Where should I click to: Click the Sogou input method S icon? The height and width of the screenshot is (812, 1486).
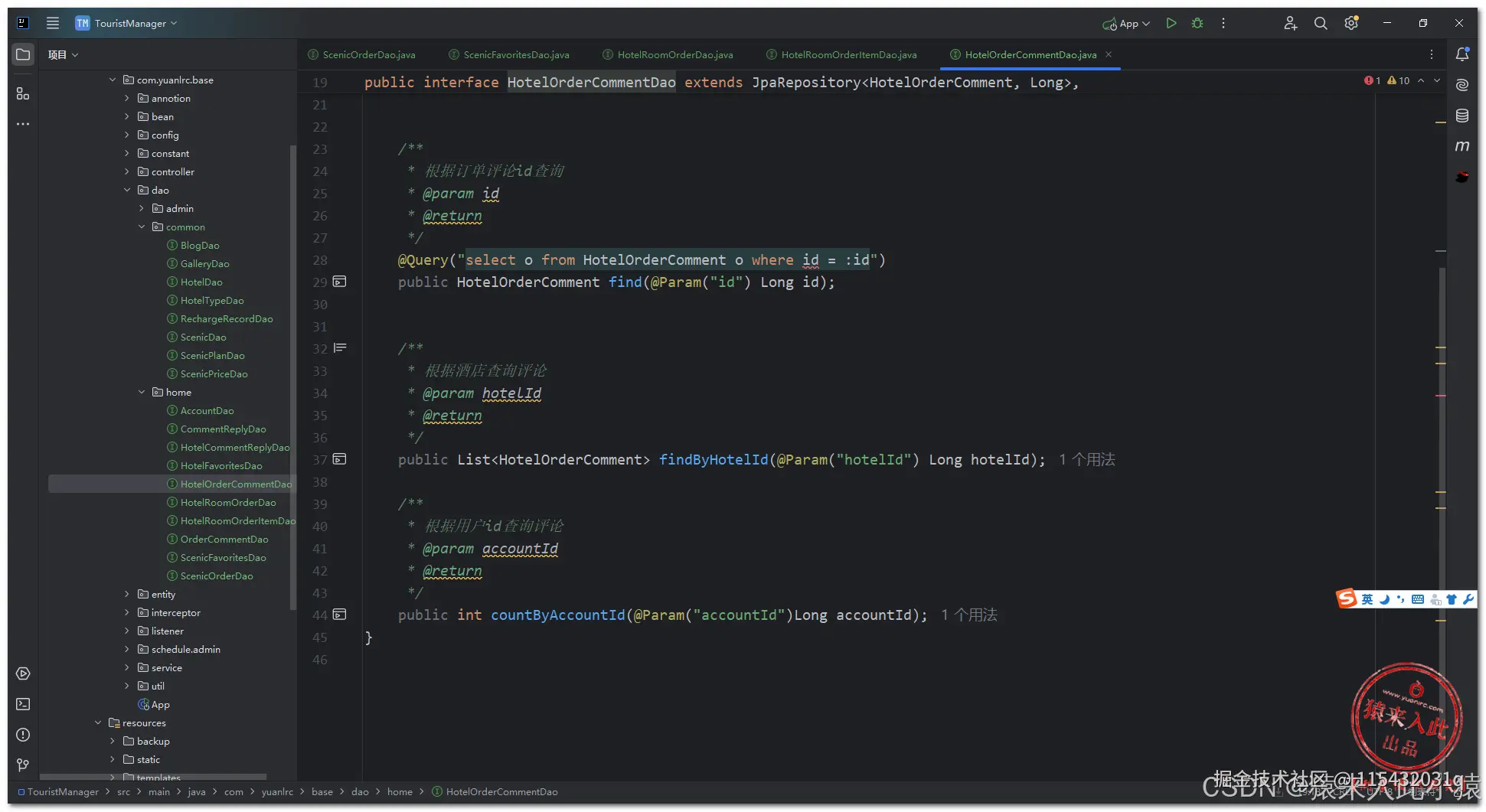tap(1347, 598)
